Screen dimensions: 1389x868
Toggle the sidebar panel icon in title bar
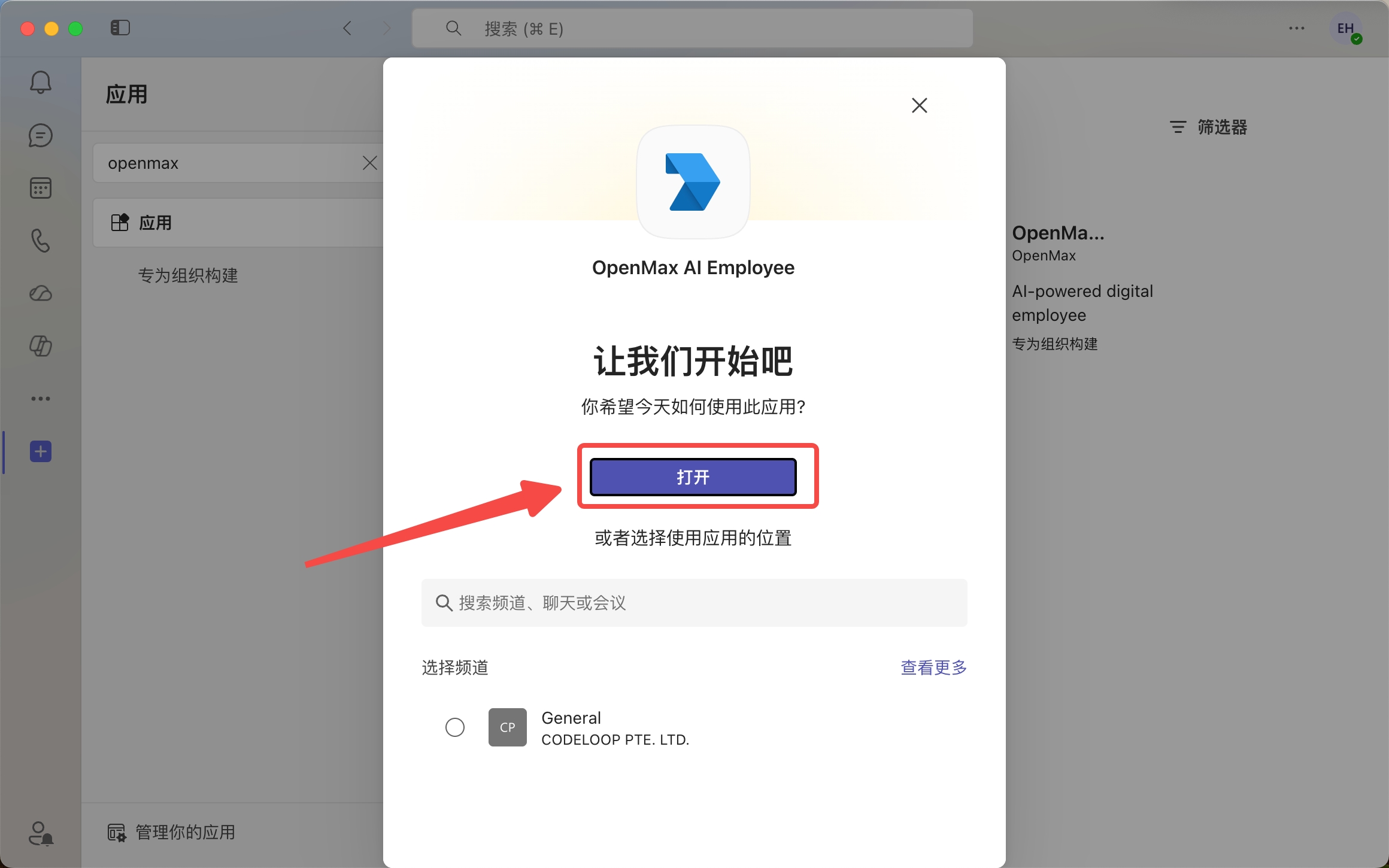[x=120, y=28]
